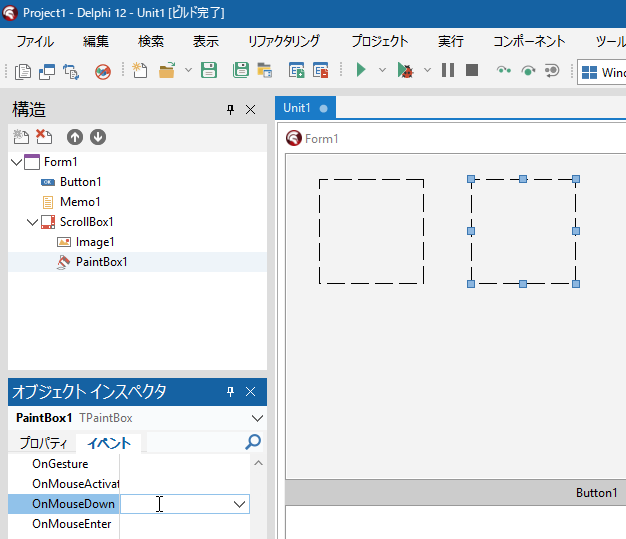Open the PaintBox1 component selector dropdown
This screenshot has height=539, width=626.
coord(257,418)
